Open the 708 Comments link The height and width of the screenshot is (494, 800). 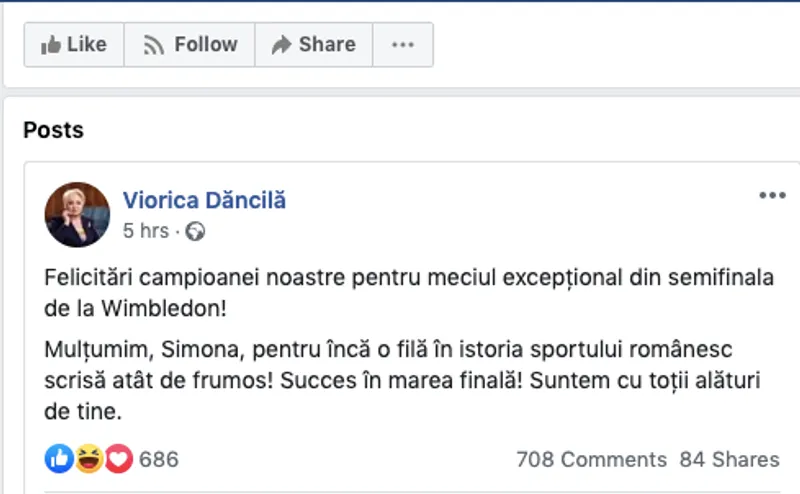click(x=591, y=460)
